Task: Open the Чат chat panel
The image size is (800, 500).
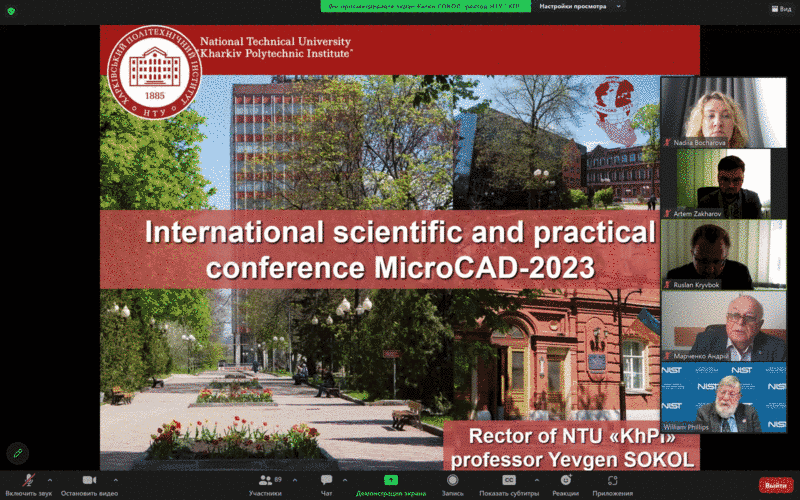Action: [326, 481]
